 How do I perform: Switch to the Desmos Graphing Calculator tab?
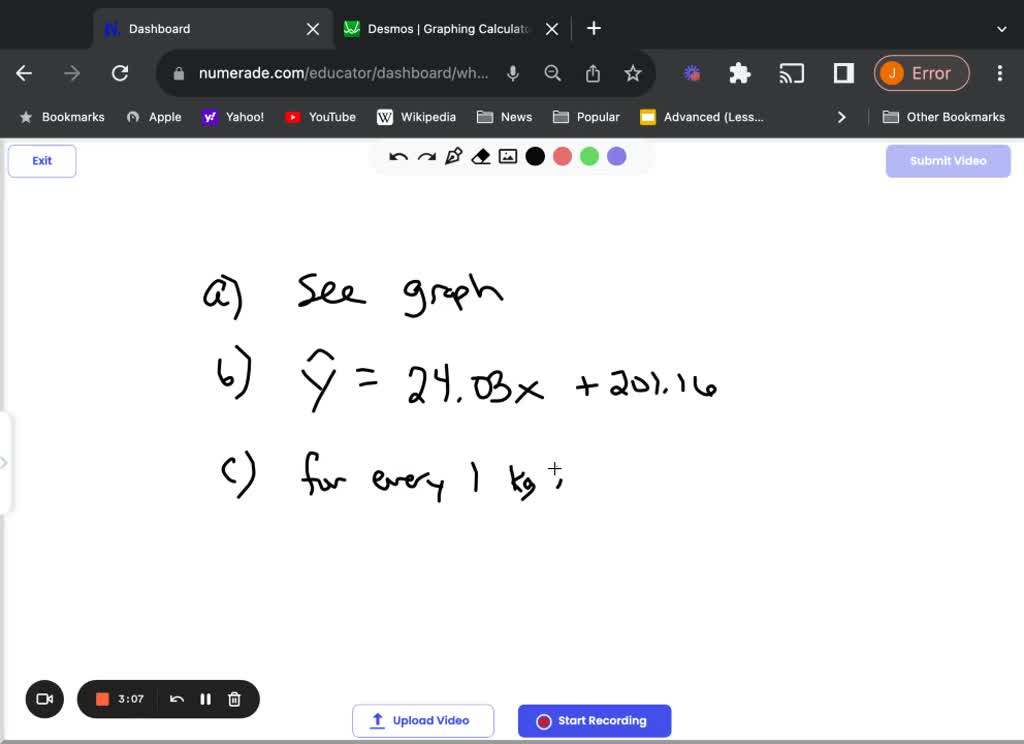(449, 29)
